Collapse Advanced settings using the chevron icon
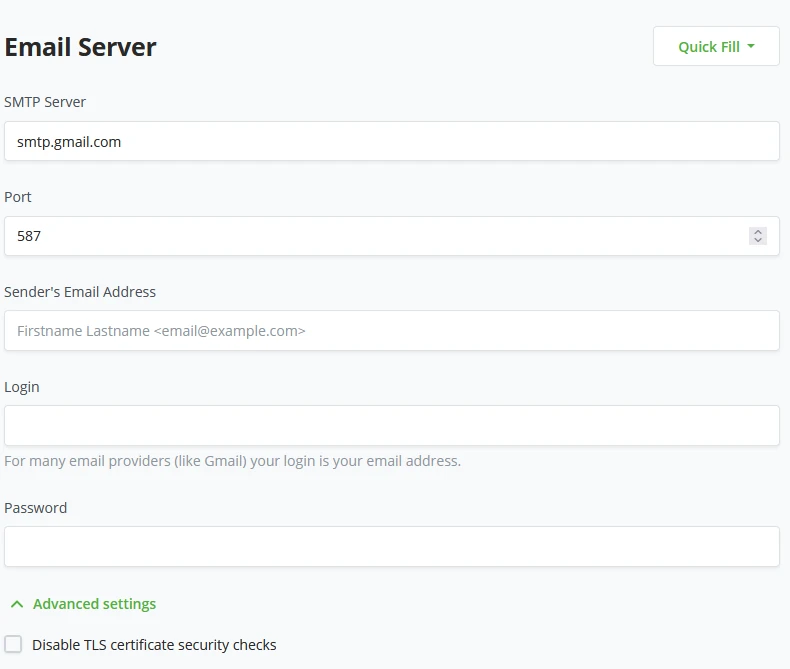 pyautogui.click(x=17, y=604)
